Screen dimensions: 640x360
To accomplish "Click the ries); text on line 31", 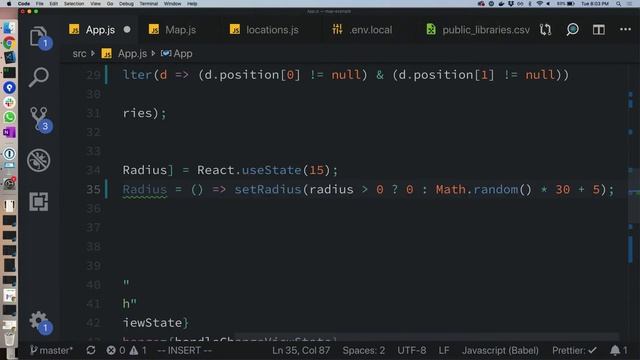I will pyautogui.click(x=144, y=113).
